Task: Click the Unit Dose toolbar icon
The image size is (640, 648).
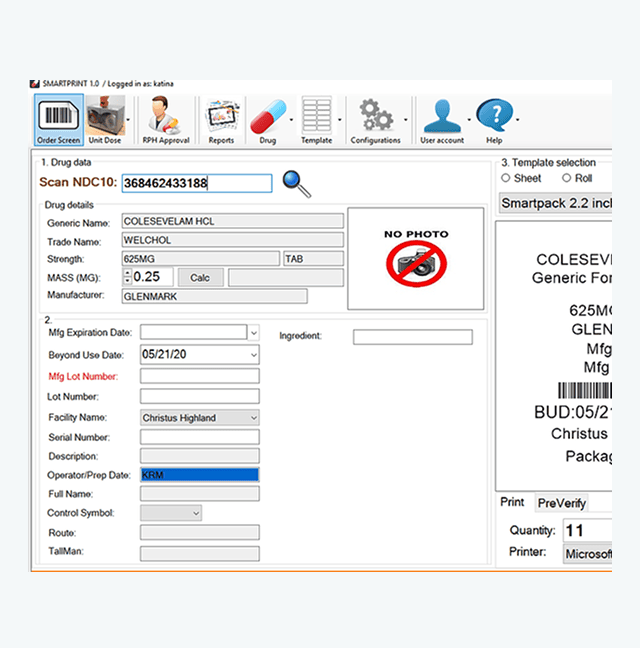Action: coord(104,118)
